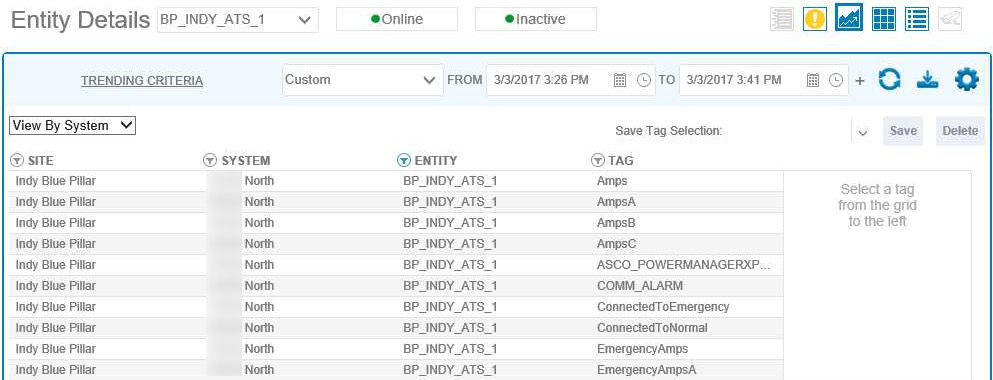Click the Save button
993x380 pixels.
(x=903, y=131)
